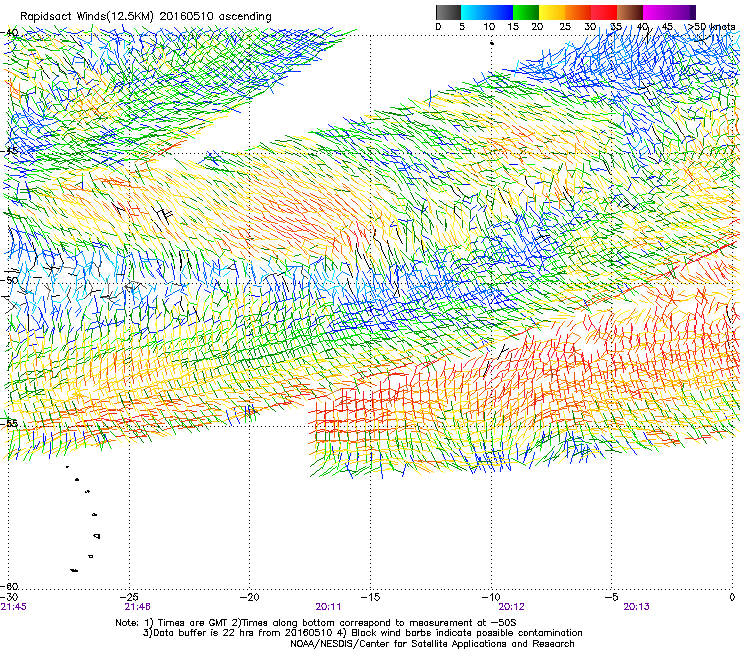Screen dimensions: 740x650
Task: Click the '45' label under the color scale
Action: (x=667, y=26)
